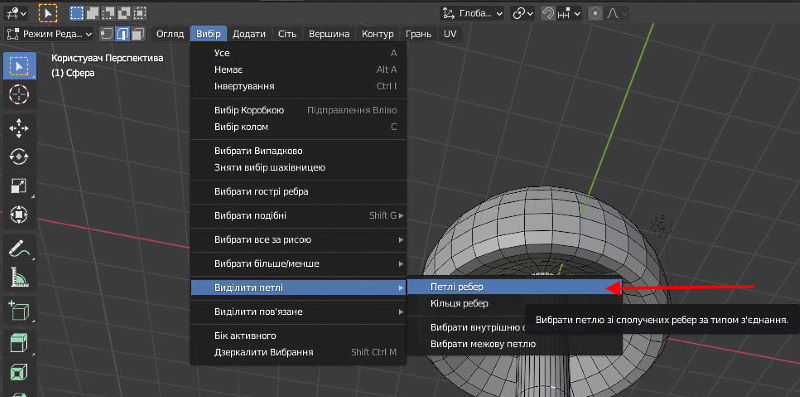This screenshot has height=397, width=800.
Task: Select the Scale tool
Action: coord(19,186)
